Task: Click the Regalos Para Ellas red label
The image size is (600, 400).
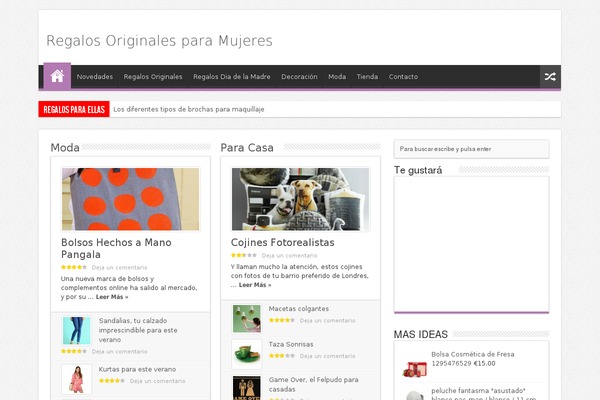Action: (74, 109)
